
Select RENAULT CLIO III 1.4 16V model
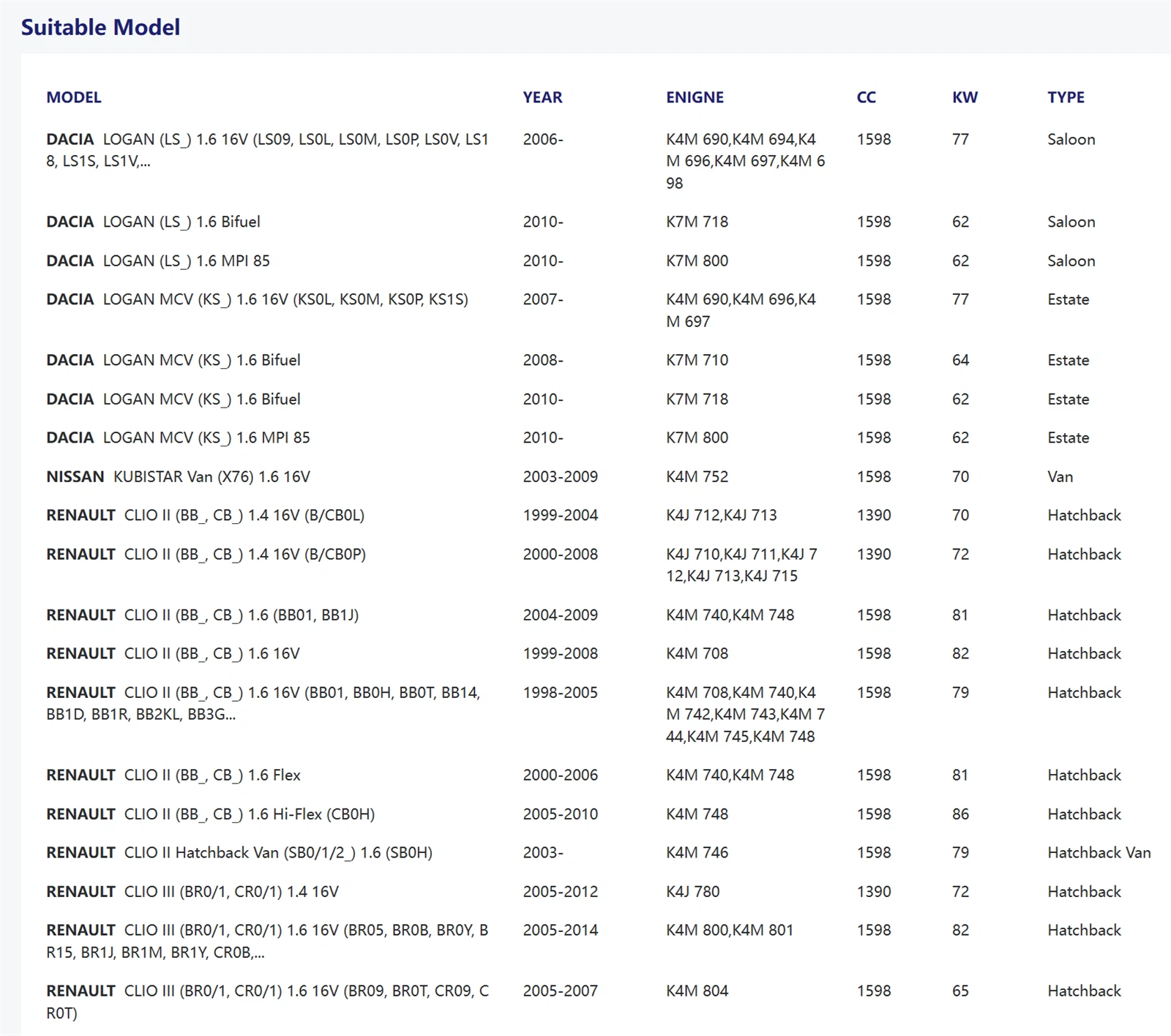(x=192, y=892)
